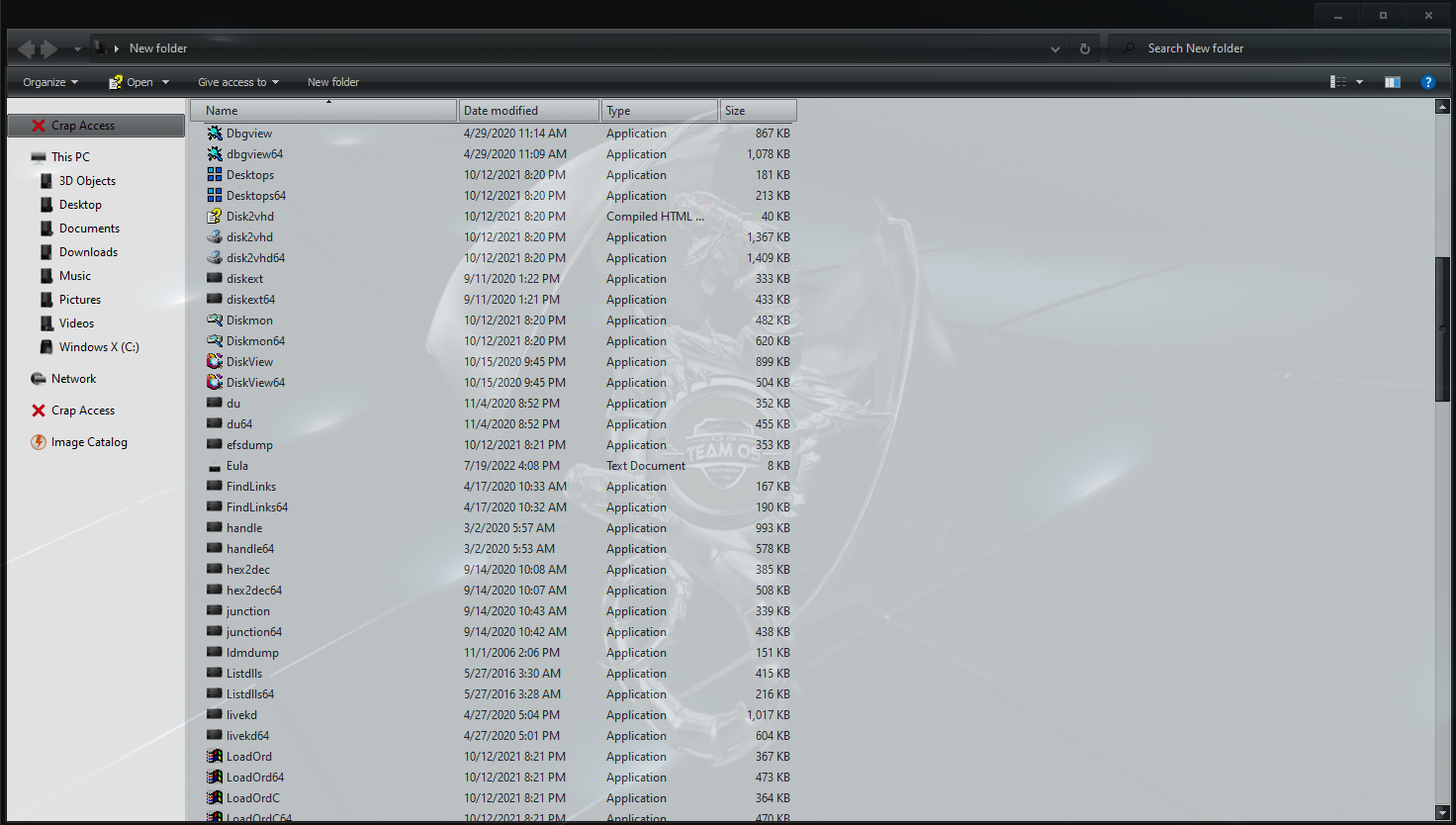Click the Back navigation arrow
Screen dimensions: 1456x825
click(26, 48)
